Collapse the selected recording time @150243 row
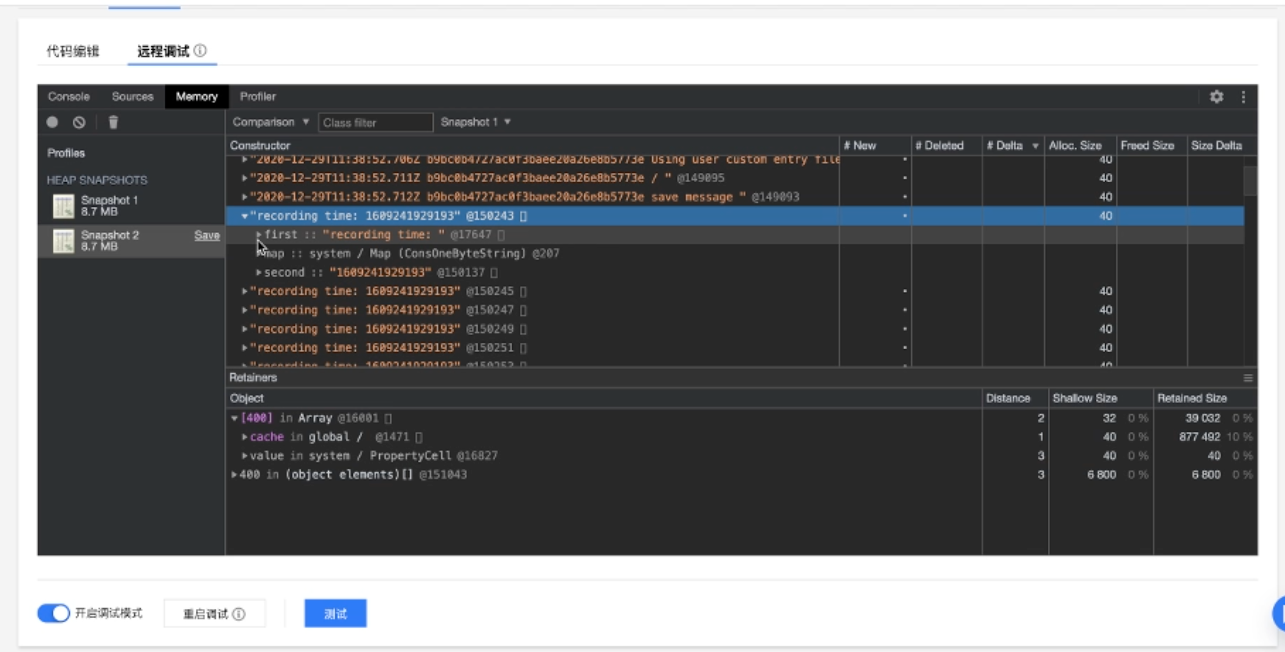The height and width of the screenshot is (652, 1285). (245, 216)
